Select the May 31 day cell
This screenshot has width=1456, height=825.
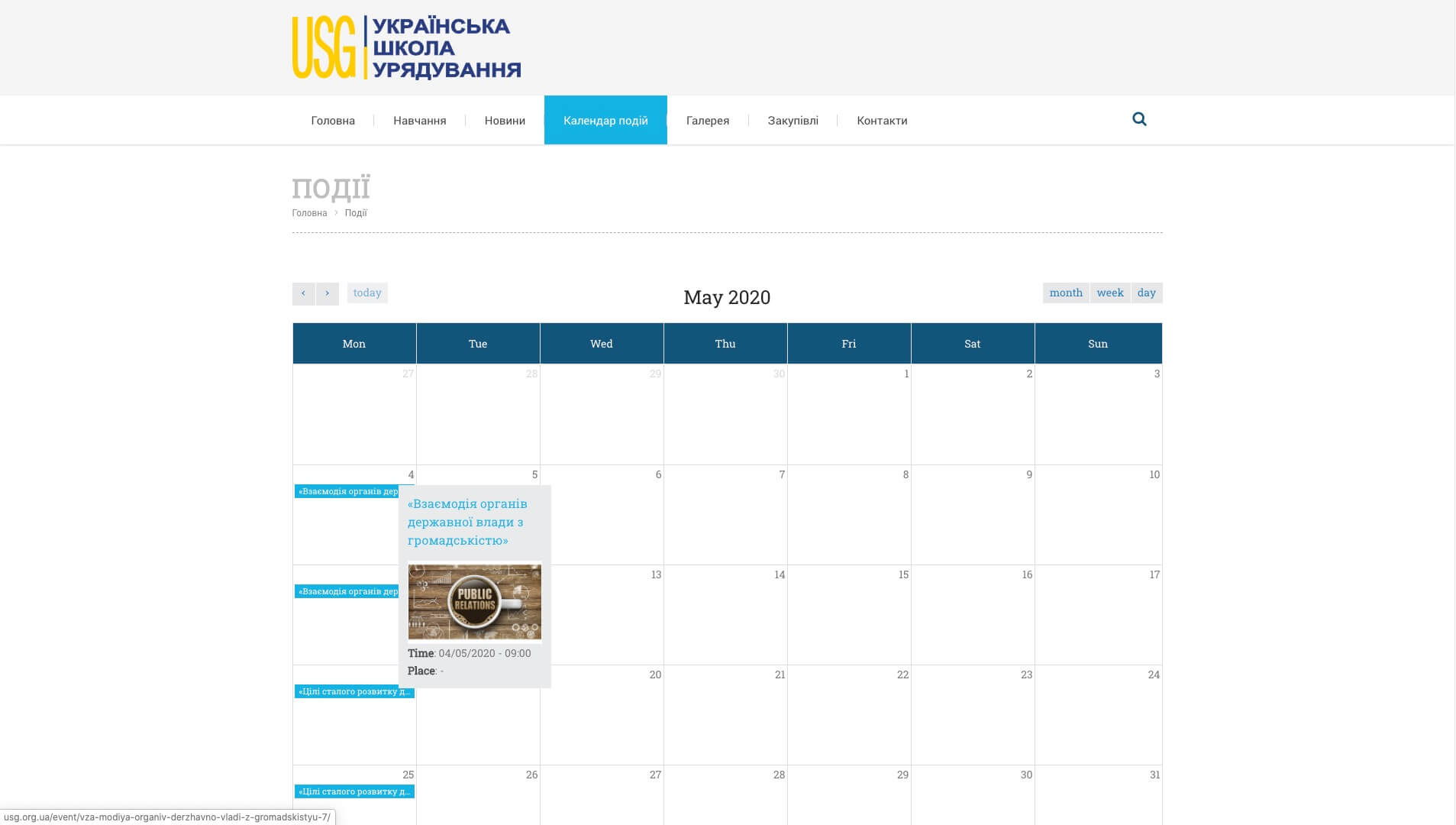[x=1098, y=795]
